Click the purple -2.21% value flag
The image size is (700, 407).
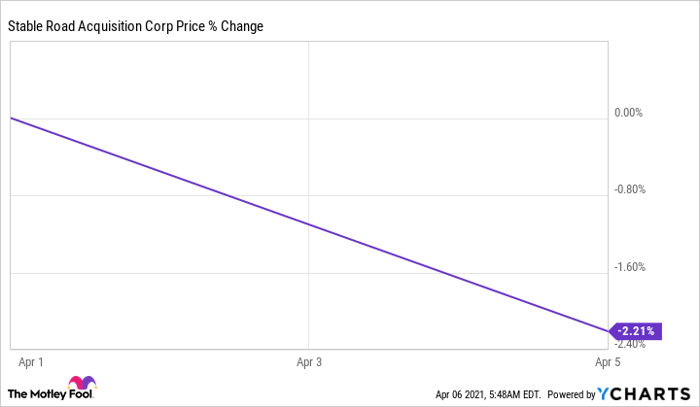pos(635,331)
